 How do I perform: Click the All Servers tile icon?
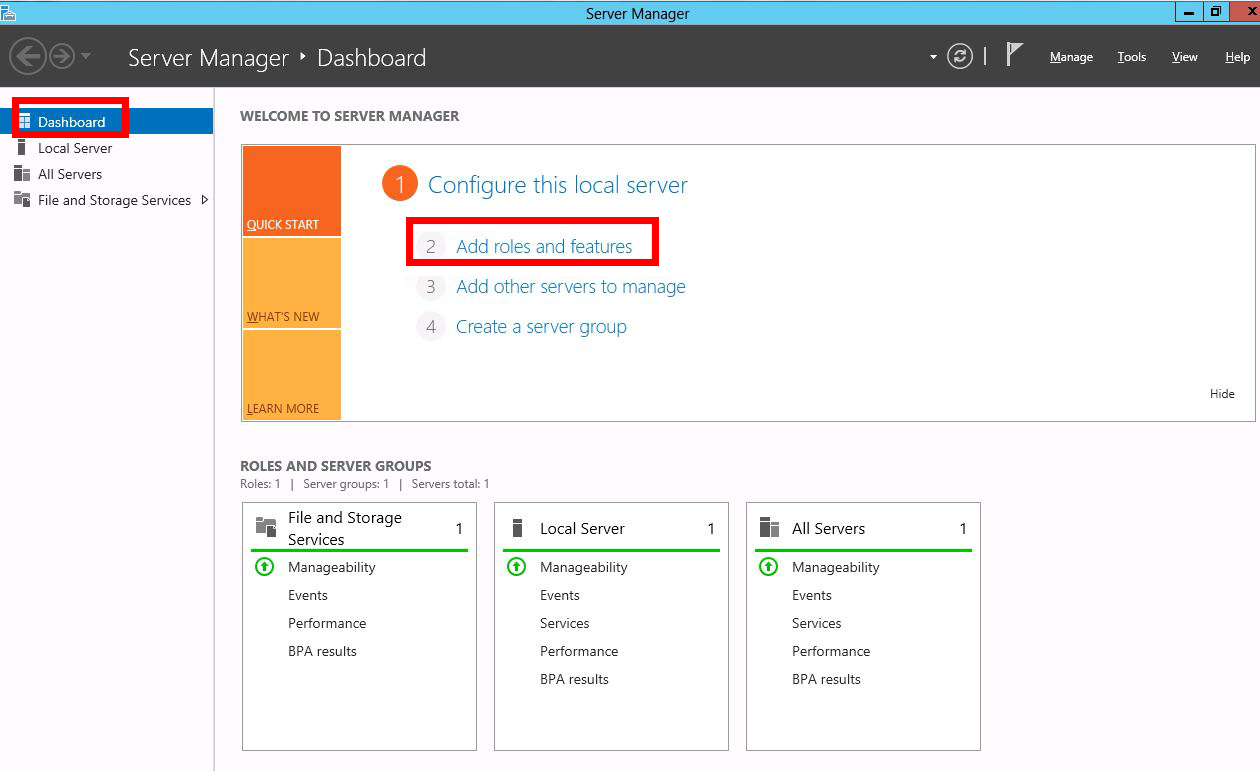point(769,527)
